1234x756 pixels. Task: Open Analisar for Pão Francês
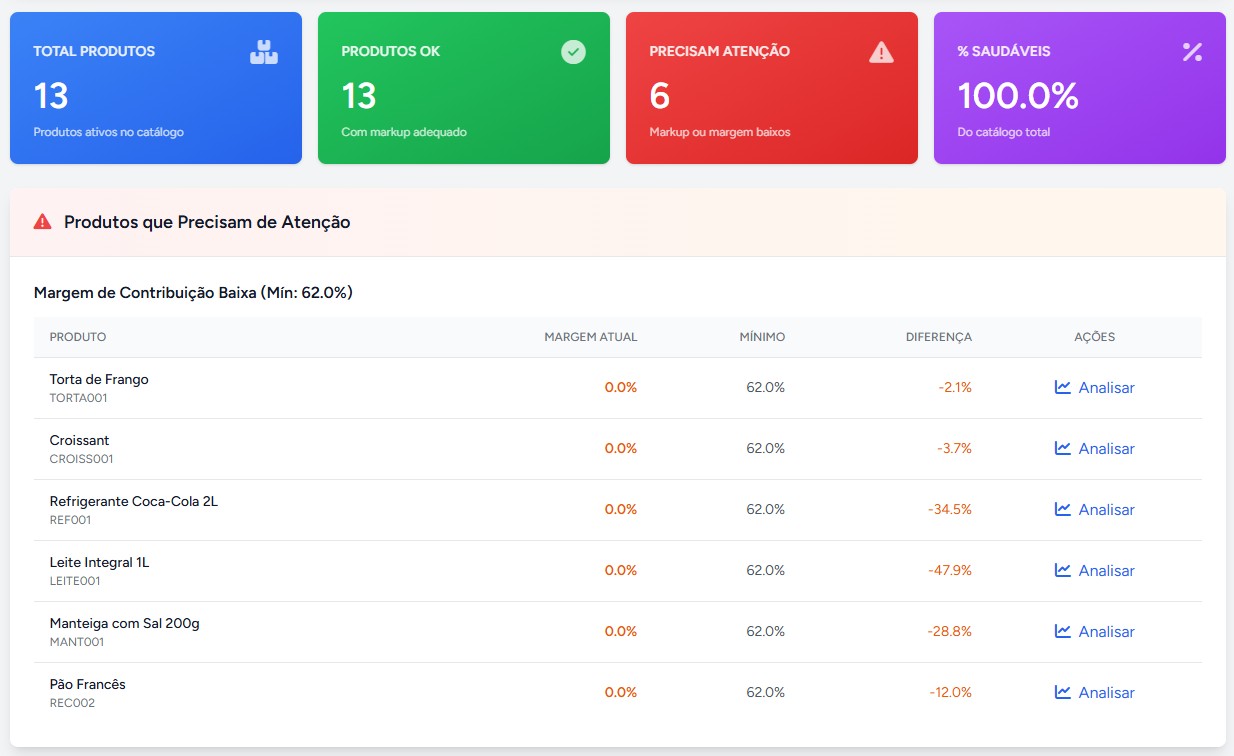[1105, 693]
